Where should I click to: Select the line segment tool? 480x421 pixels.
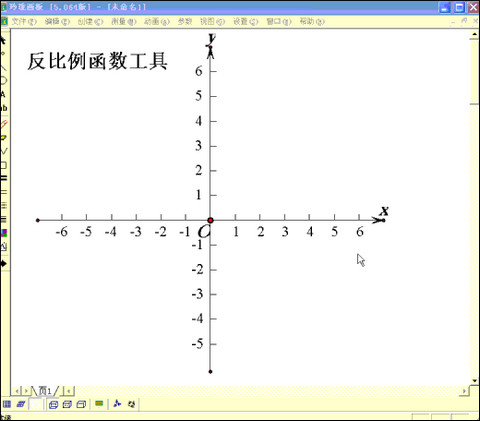click(3, 68)
